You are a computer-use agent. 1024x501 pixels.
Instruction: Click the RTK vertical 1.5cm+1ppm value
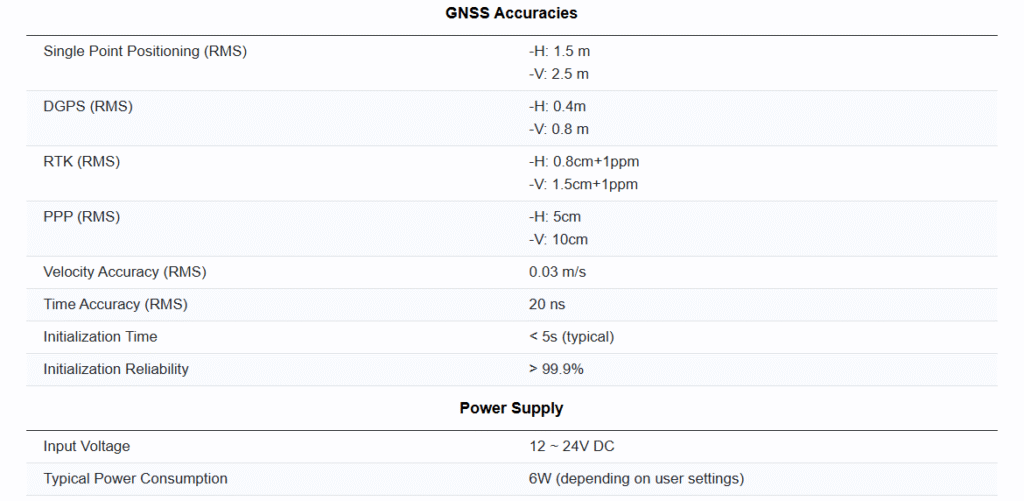pos(583,184)
